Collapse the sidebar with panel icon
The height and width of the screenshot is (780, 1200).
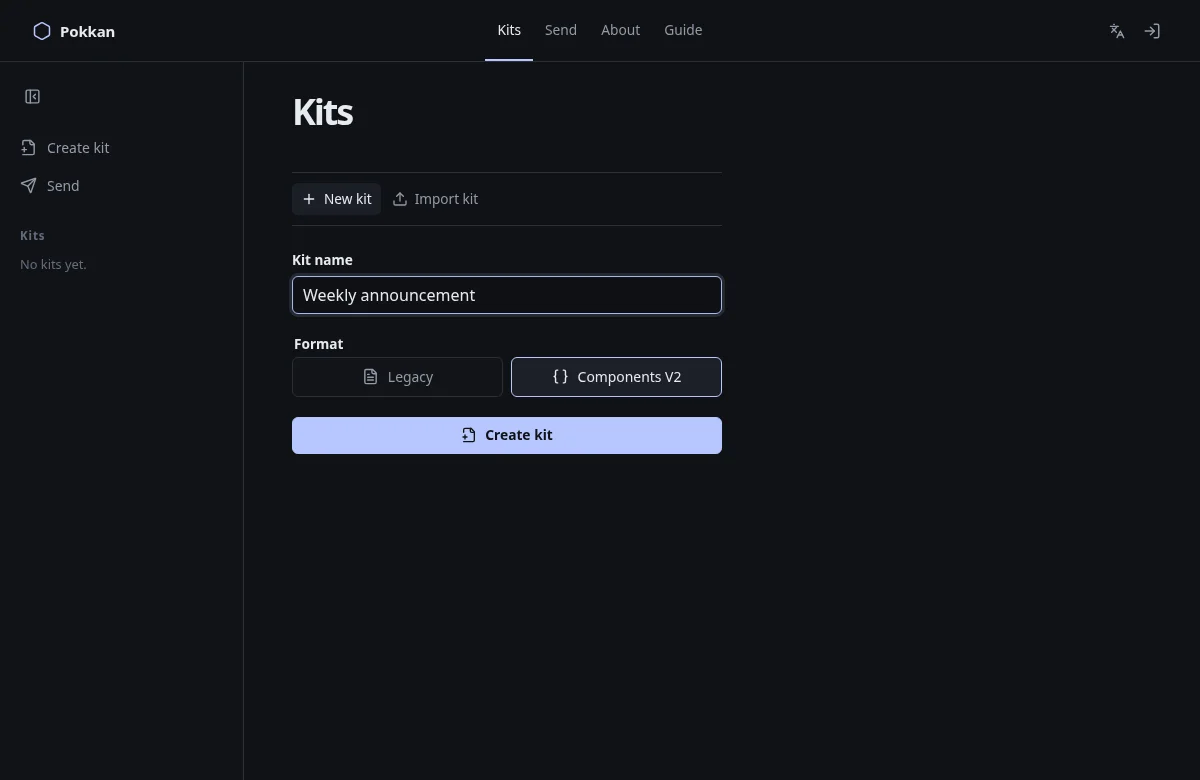33,97
